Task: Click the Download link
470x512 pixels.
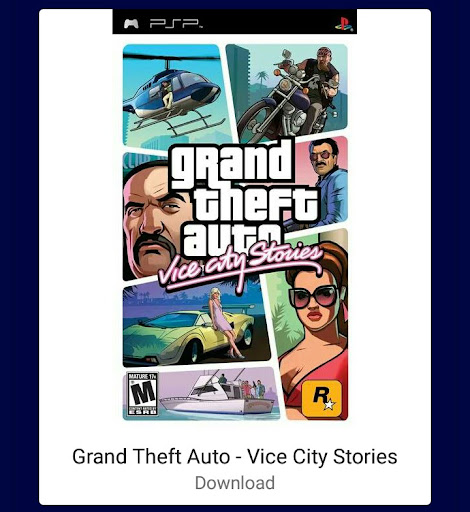Action: point(235,483)
